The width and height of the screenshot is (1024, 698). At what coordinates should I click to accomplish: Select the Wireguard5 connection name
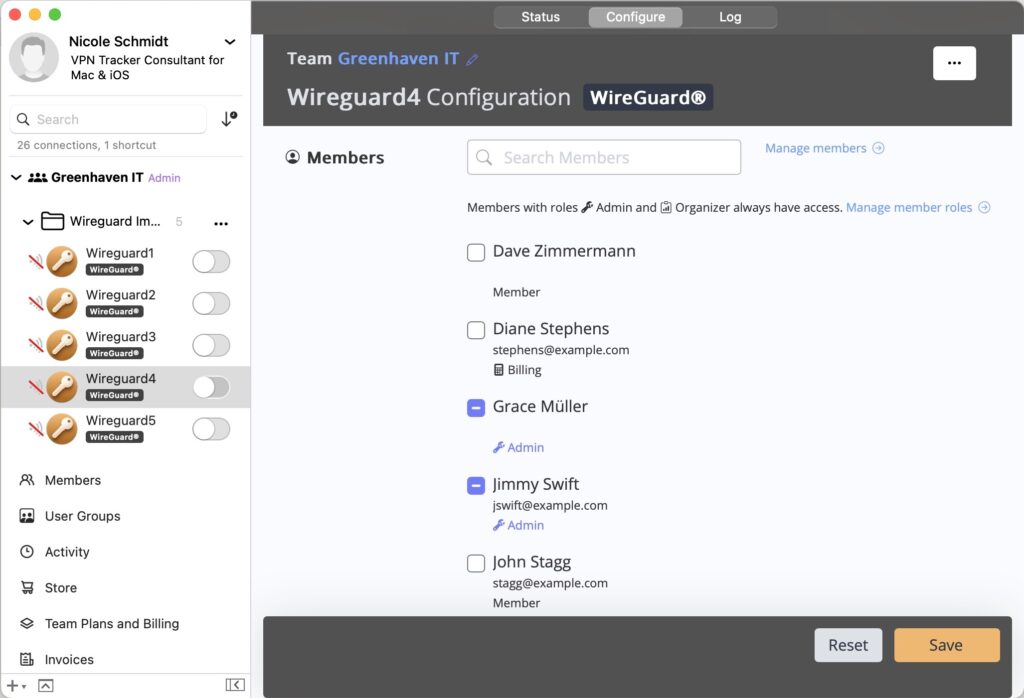(121, 420)
